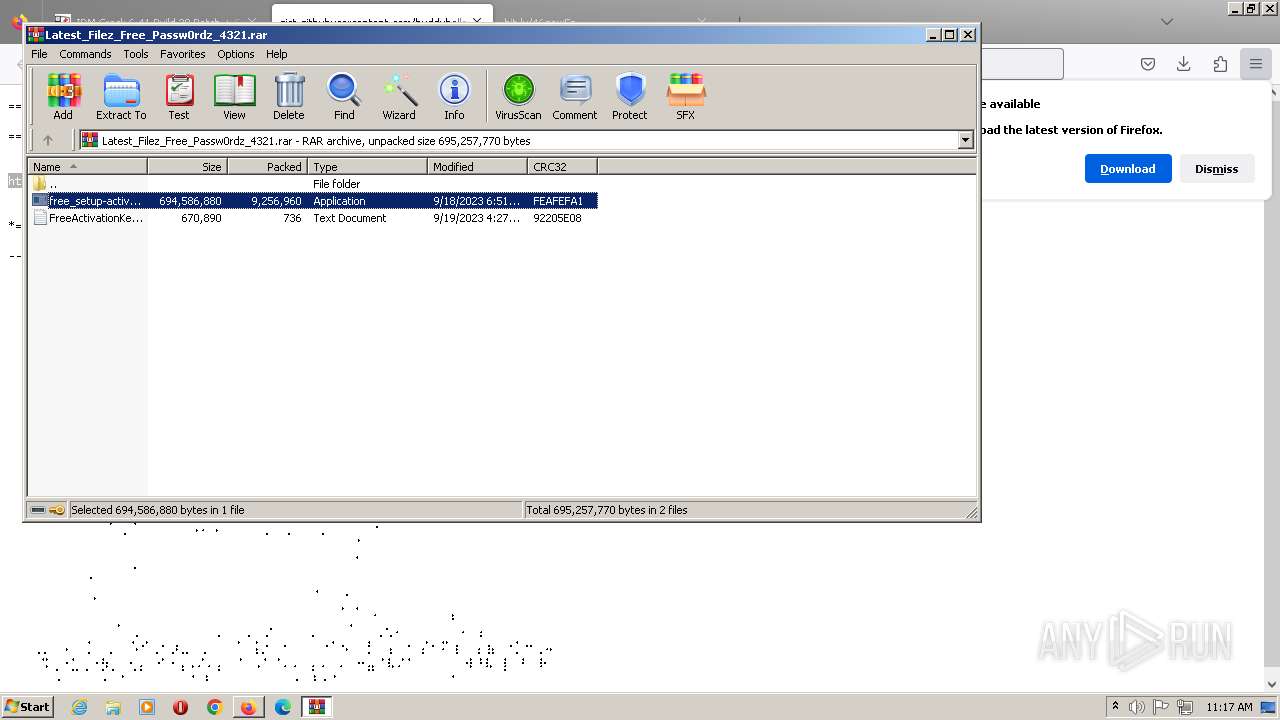Open Firefox extensions button
Viewport: 1280px width, 720px height.
[1220, 64]
